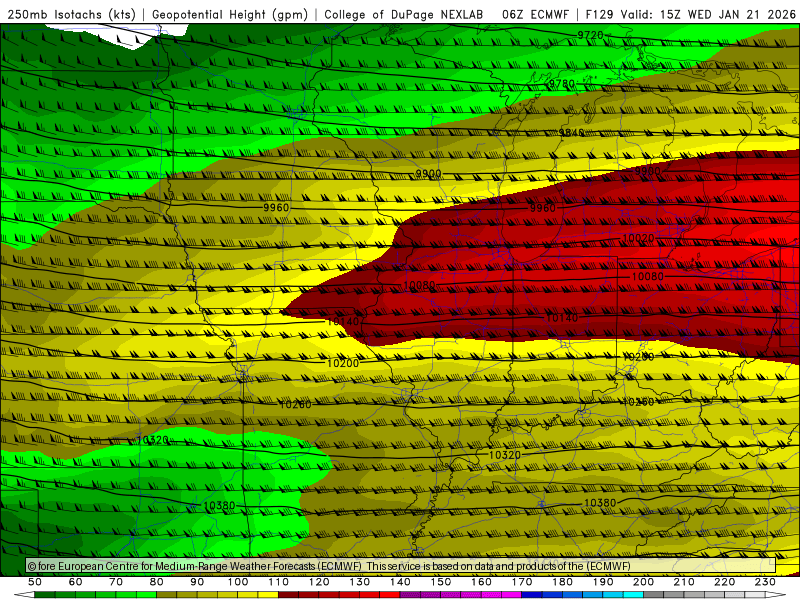Click the ECMWF copyright notice banner
The height and width of the screenshot is (600, 800).
[x=401, y=566]
